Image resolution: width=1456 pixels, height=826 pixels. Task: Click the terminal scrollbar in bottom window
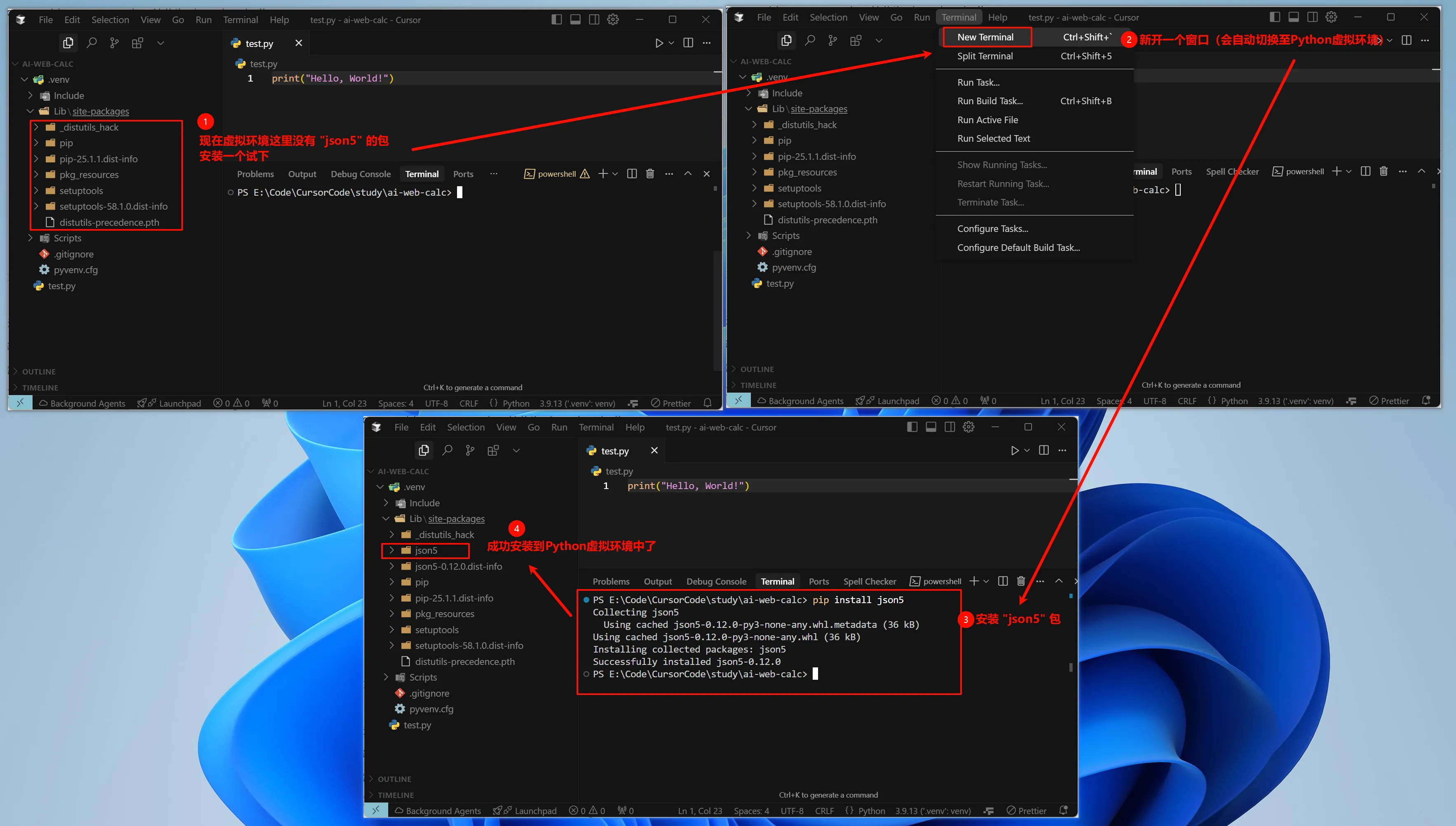[x=1070, y=667]
